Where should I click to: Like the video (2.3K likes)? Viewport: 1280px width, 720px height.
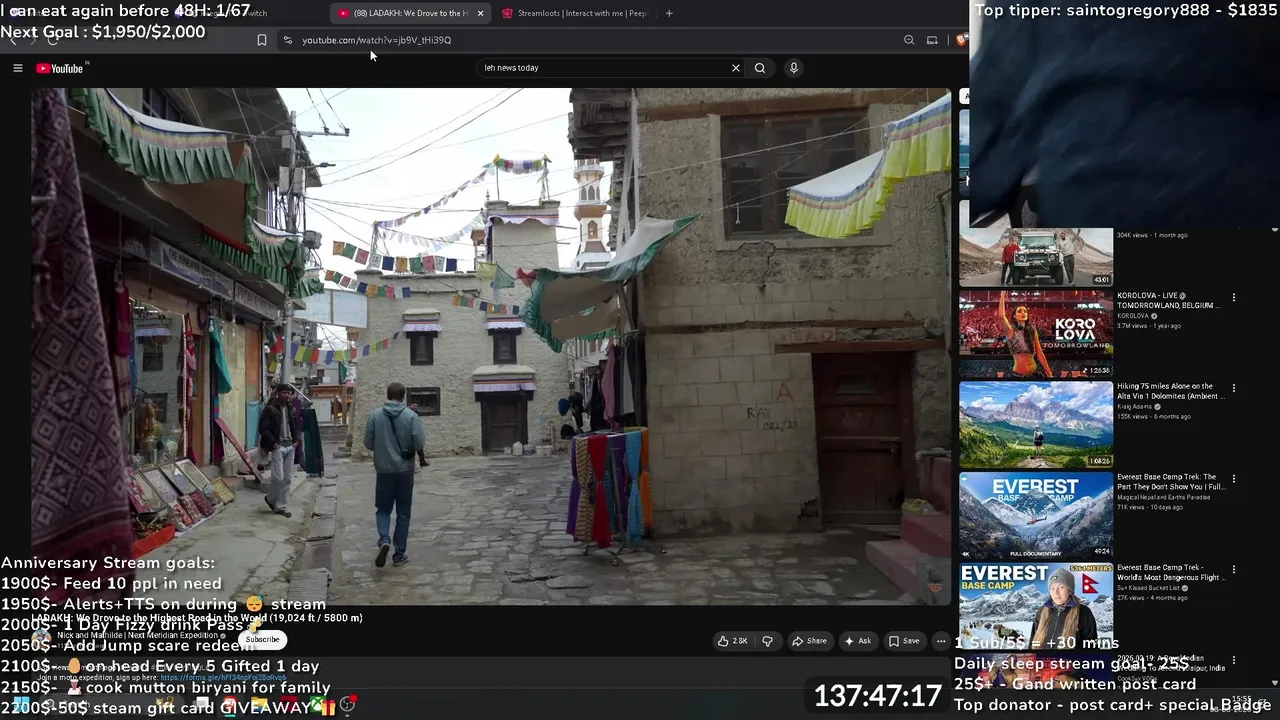pos(733,641)
